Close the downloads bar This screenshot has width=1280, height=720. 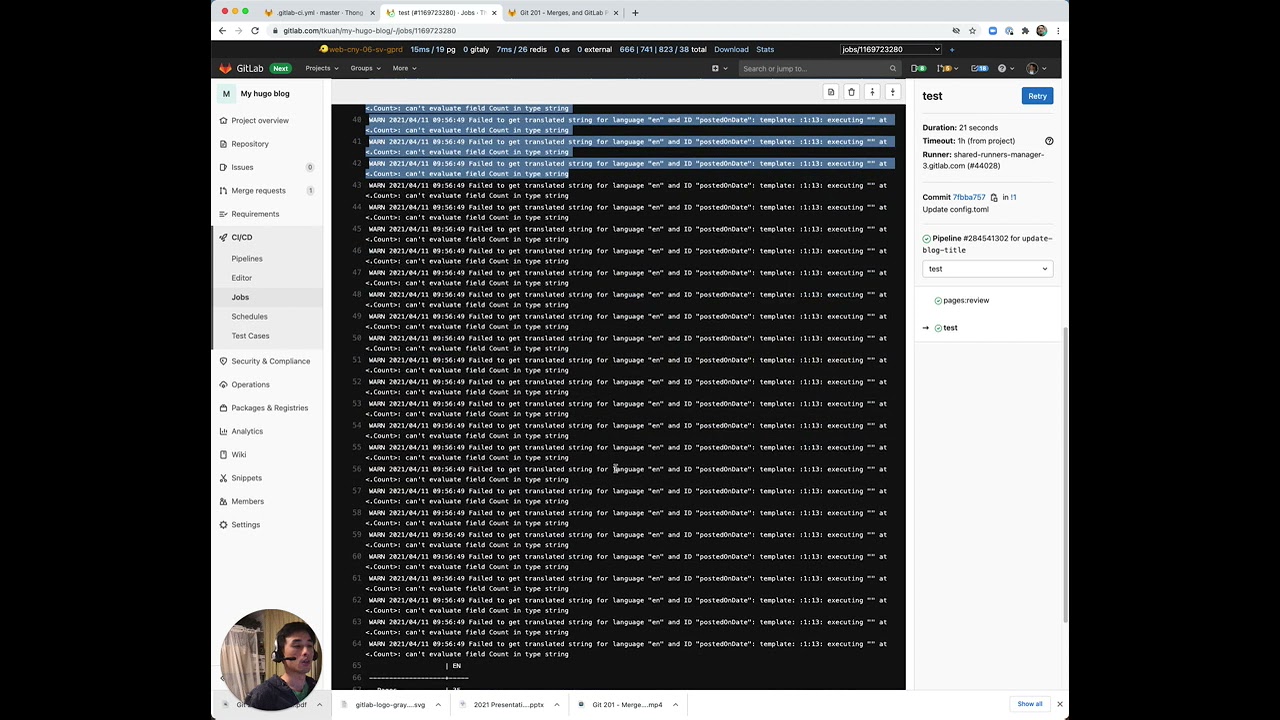click(x=1060, y=704)
